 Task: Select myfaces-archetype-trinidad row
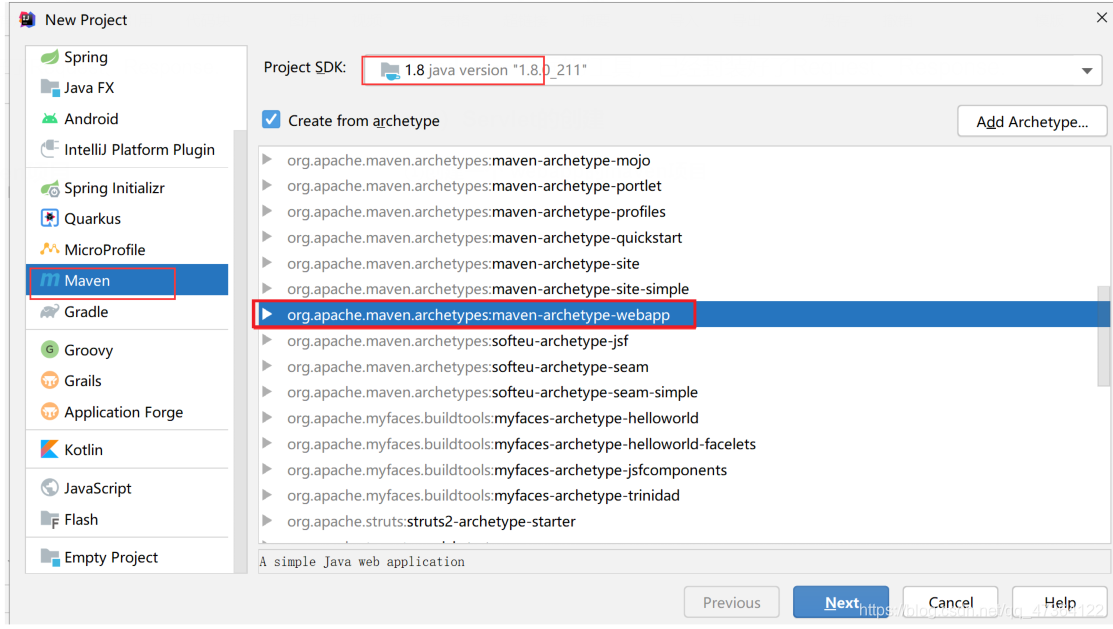click(678, 496)
